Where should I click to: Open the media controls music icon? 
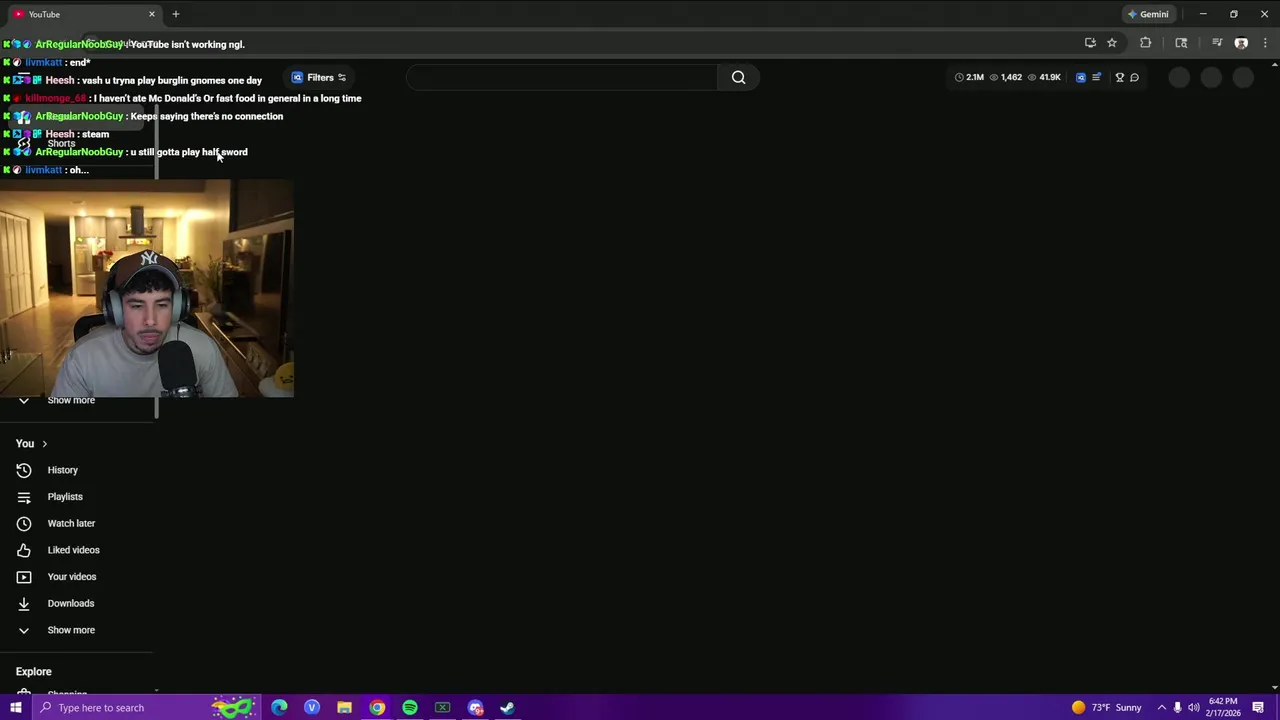(1217, 43)
